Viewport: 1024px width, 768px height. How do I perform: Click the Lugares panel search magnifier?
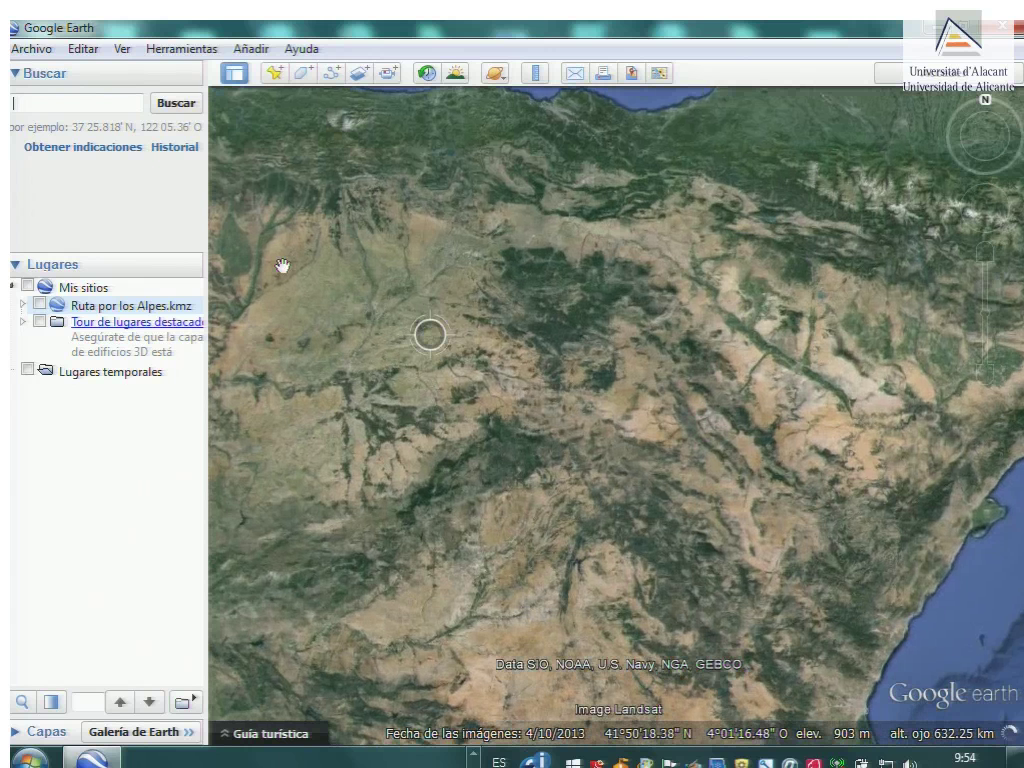22,702
